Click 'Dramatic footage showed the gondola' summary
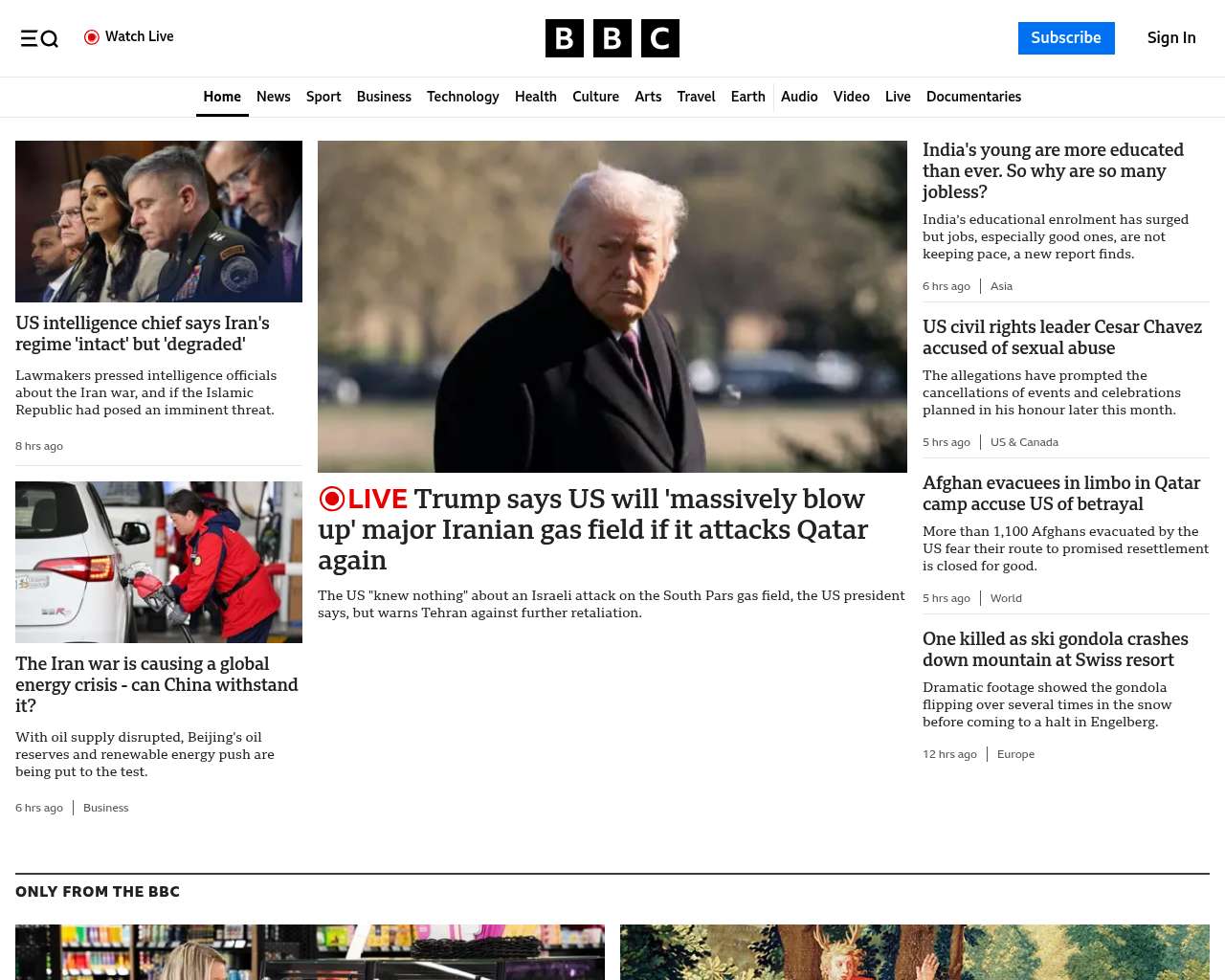1225x980 pixels. click(1047, 704)
